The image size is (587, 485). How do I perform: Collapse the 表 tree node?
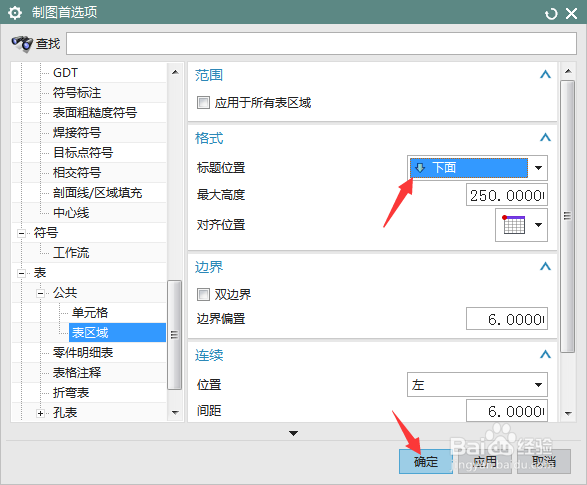pos(21,273)
